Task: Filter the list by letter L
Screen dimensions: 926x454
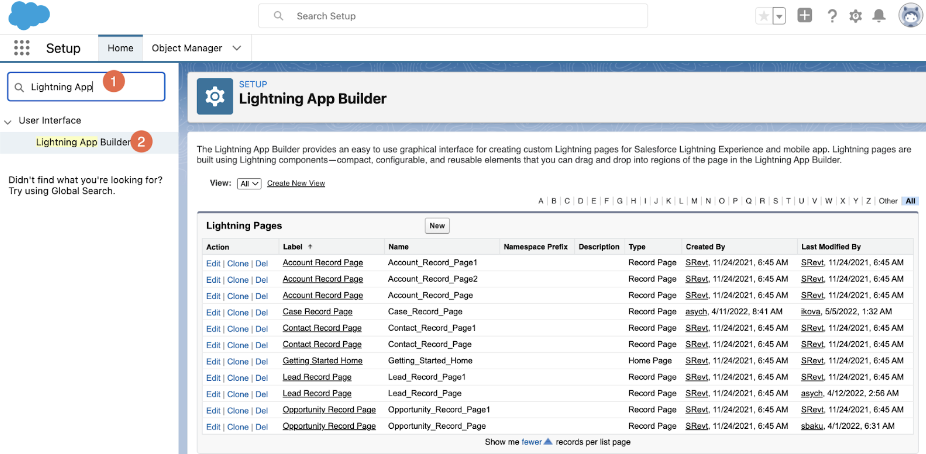Action: (x=681, y=201)
